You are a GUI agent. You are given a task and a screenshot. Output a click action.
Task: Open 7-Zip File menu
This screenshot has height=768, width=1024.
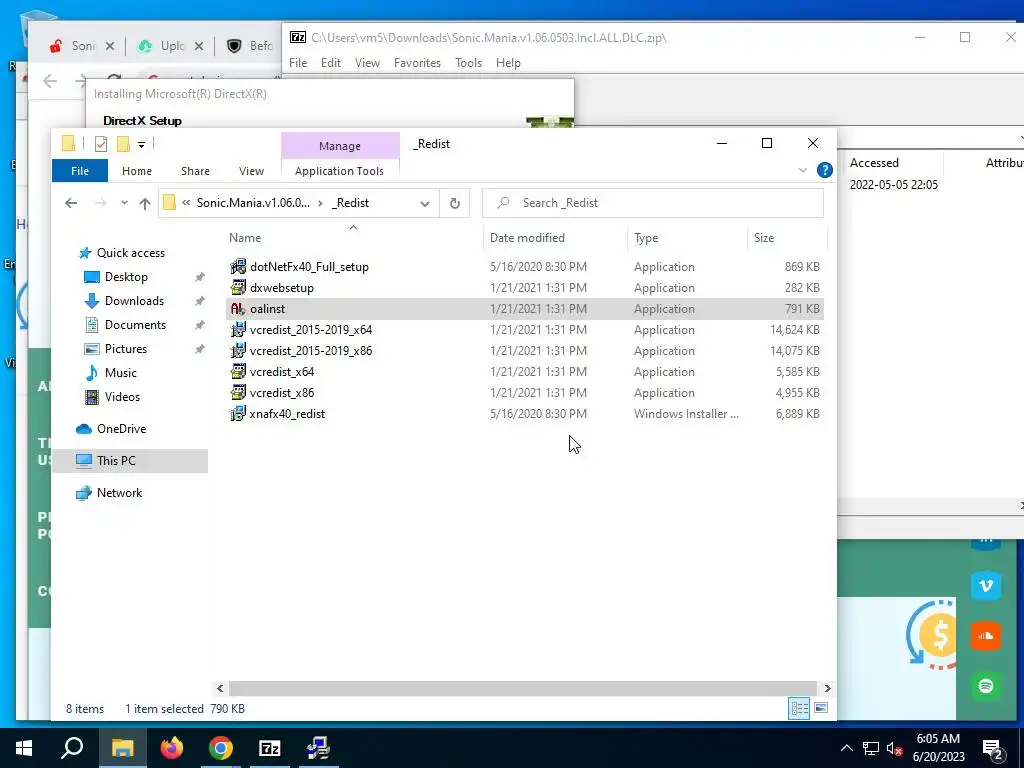298,63
